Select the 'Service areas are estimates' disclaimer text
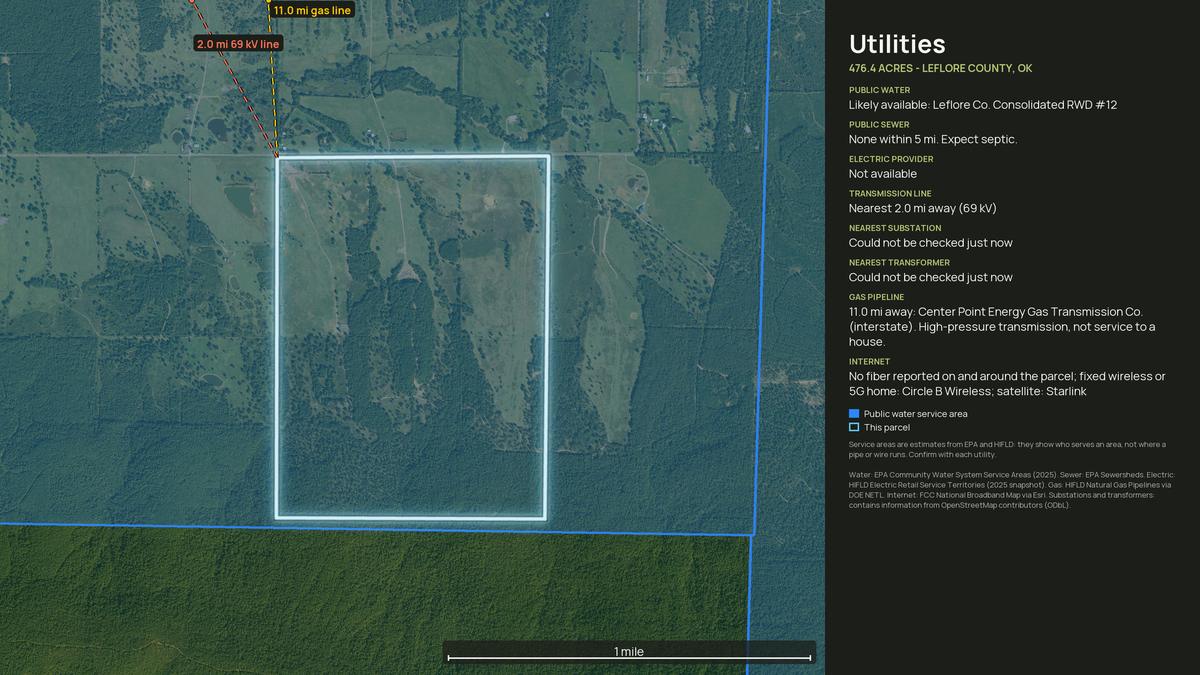This screenshot has width=1200, height=675. [x=1007, y=449]
